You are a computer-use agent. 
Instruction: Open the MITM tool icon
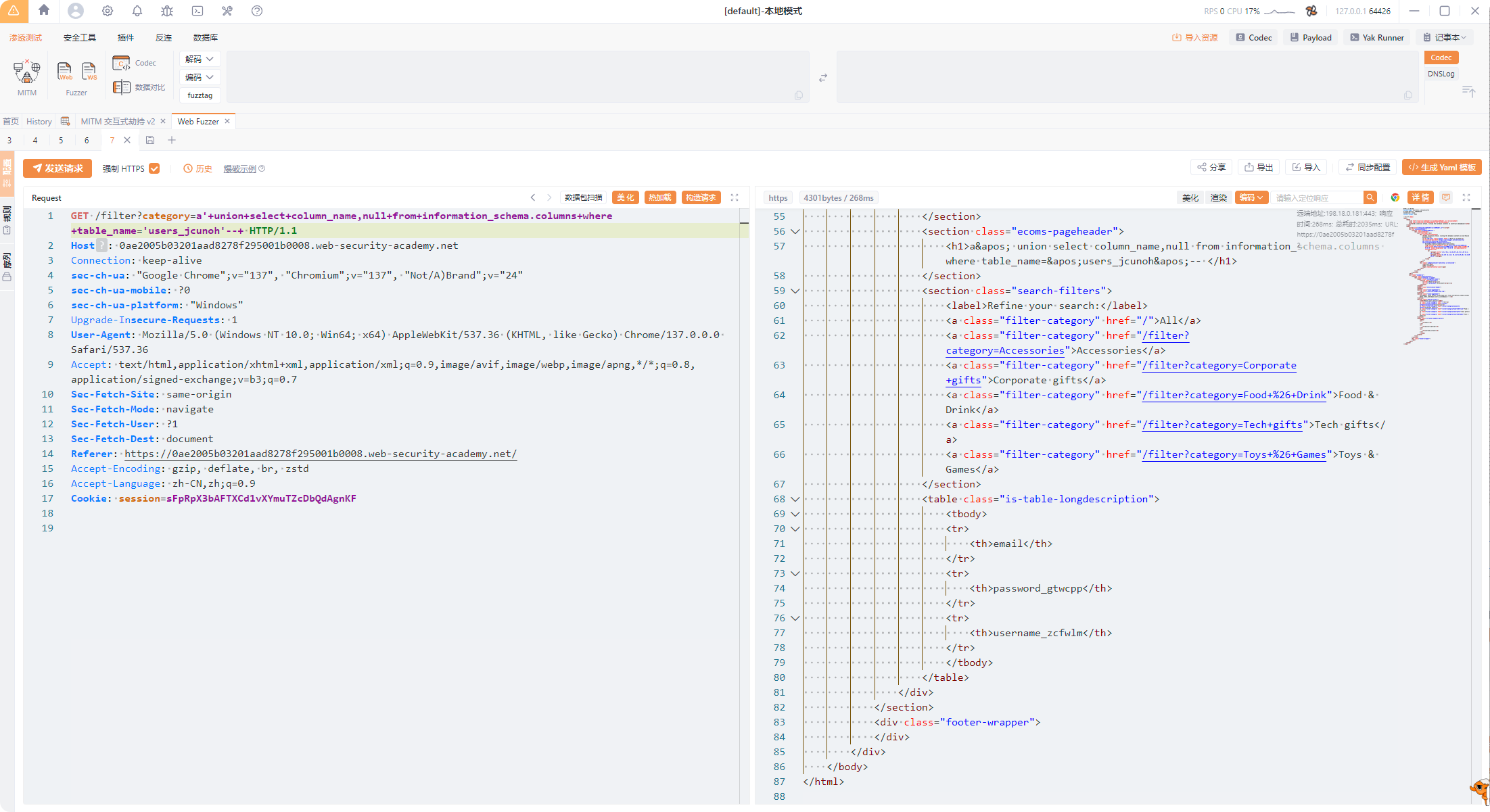point(27,71)
